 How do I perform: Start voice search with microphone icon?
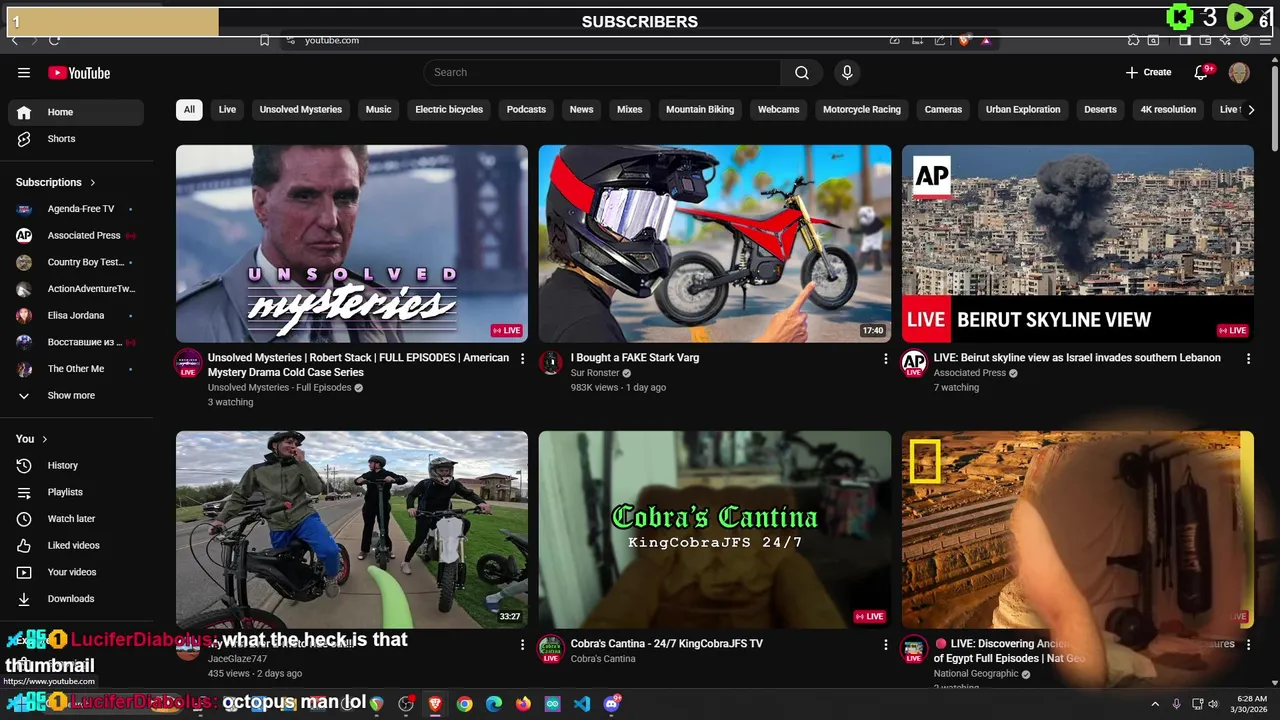coord(847,72)
